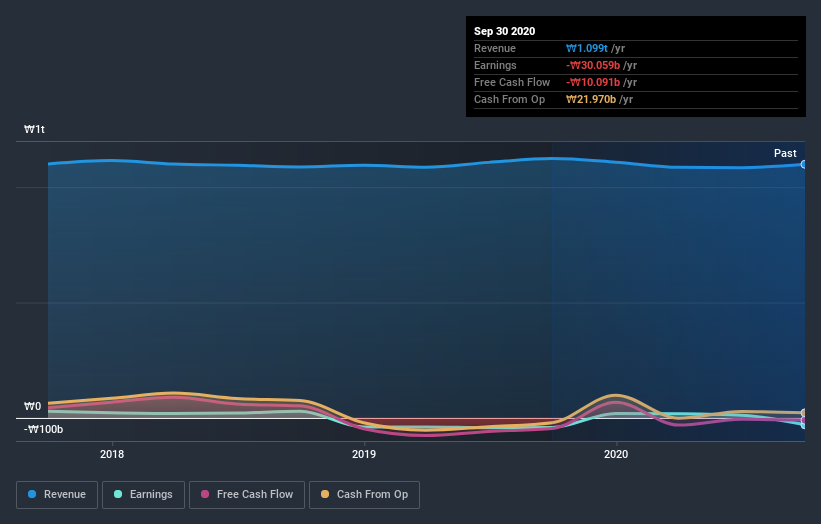Click the pink Free Cash Flow legend dot
This screenshot has height=524, width=821.
[205, 494]
